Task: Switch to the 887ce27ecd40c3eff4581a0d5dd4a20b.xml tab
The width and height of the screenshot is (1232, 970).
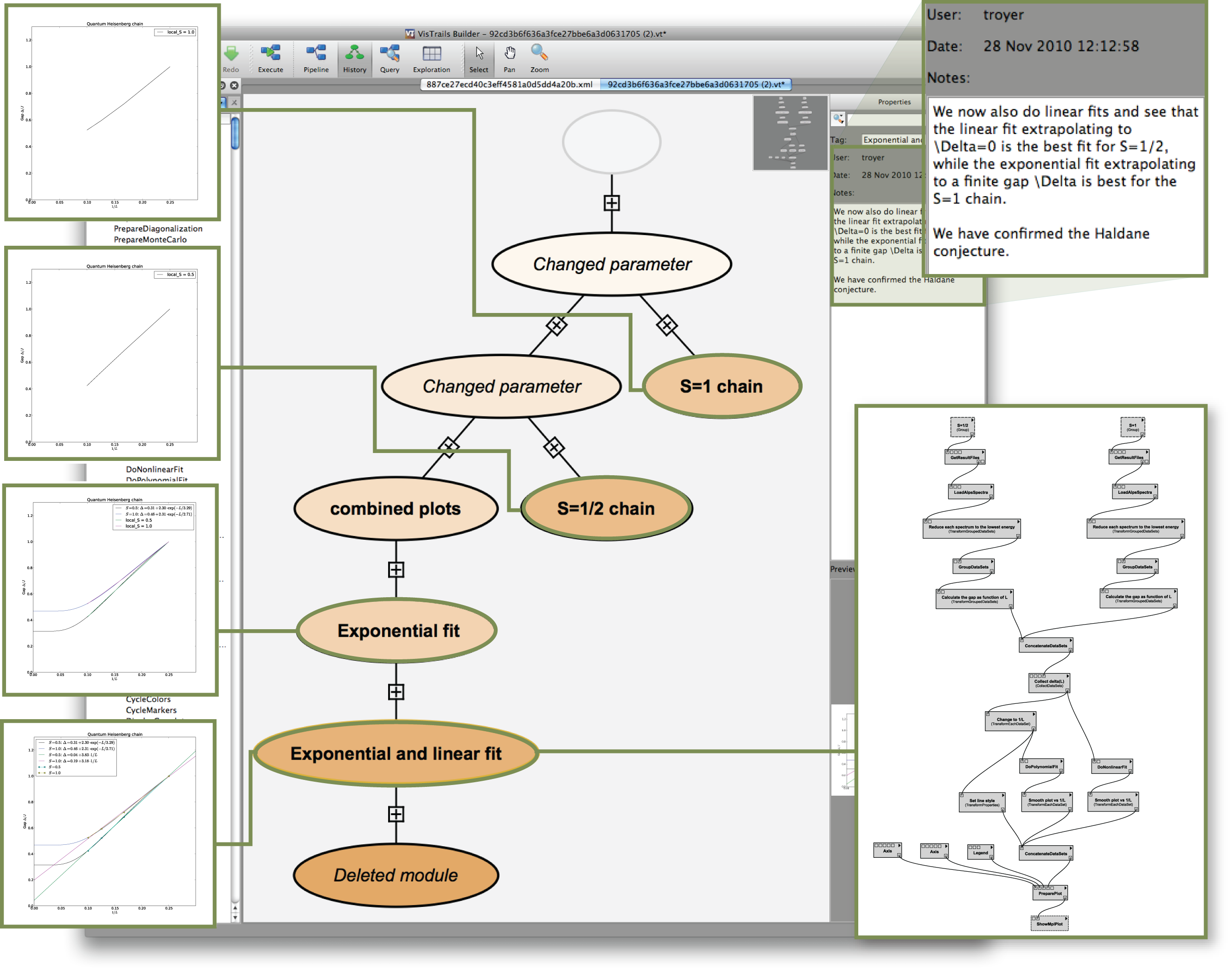Action: coord(509,84)
